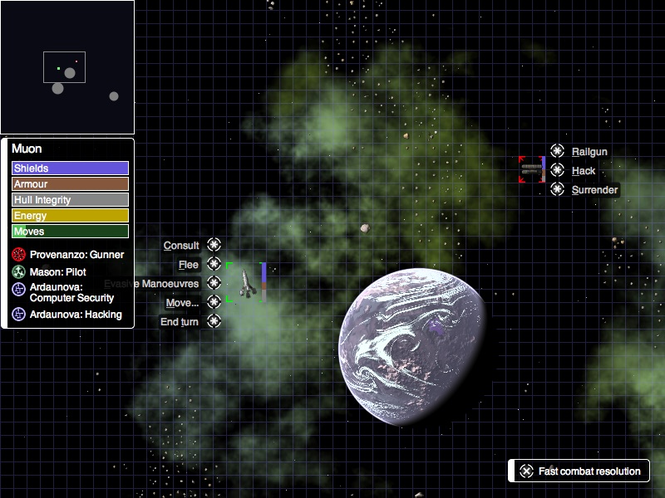Click the minimap in top-left corner
665x498 pixels.
click(x=67, y=67)
